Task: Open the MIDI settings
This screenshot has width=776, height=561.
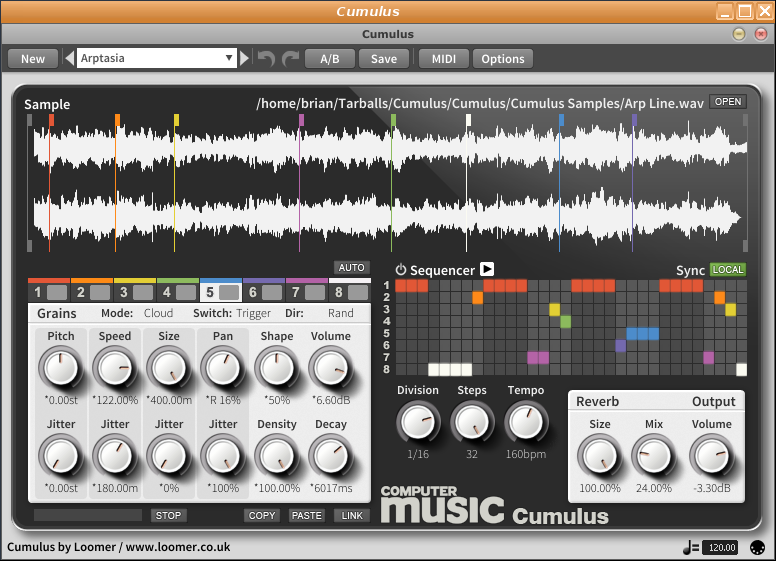Action: point(443,59)
